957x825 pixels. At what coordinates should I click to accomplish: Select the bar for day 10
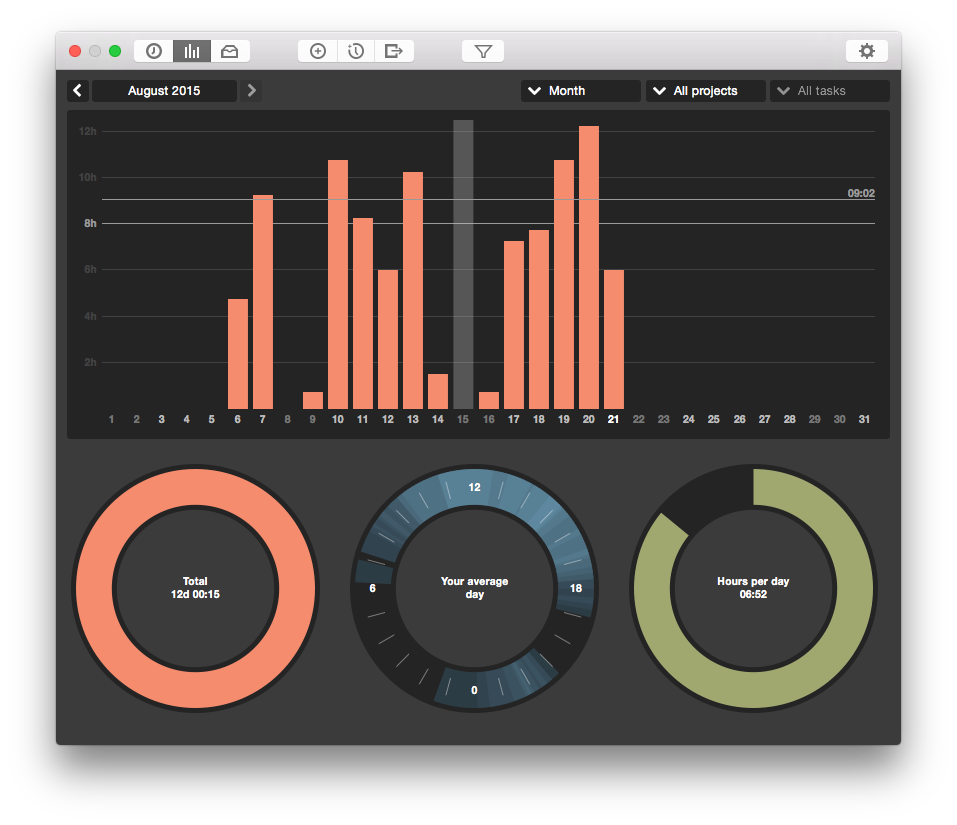point(338,284)
